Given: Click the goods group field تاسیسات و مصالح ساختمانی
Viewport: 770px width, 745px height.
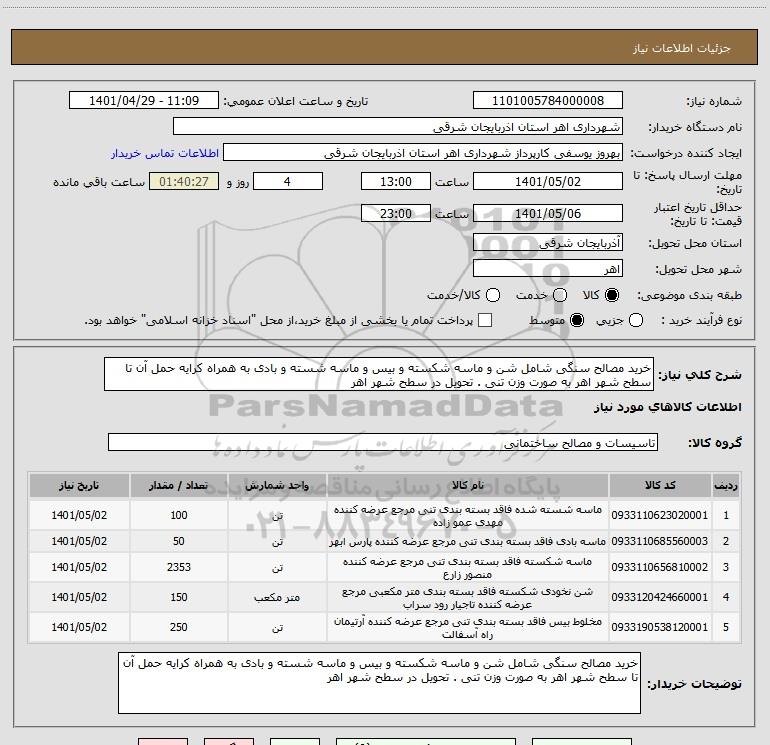Looking at the screenshot, I should (x=383, y=442).
